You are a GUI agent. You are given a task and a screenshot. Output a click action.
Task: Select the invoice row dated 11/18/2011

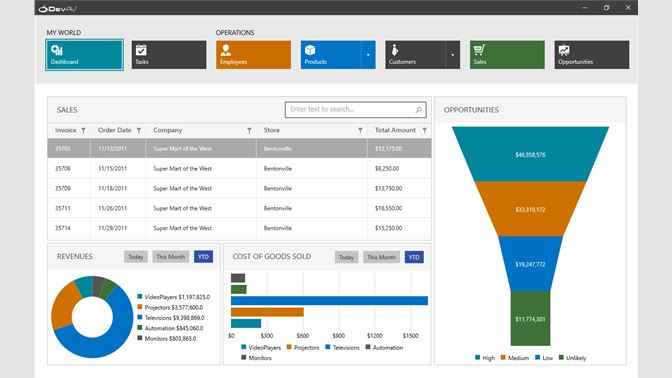tap(240, 188)
